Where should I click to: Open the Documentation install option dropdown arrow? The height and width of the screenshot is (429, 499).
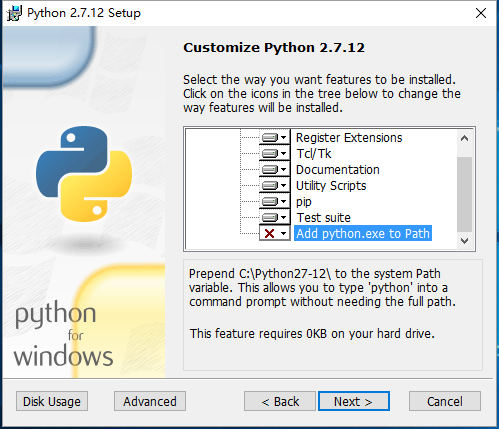(284, 169)
